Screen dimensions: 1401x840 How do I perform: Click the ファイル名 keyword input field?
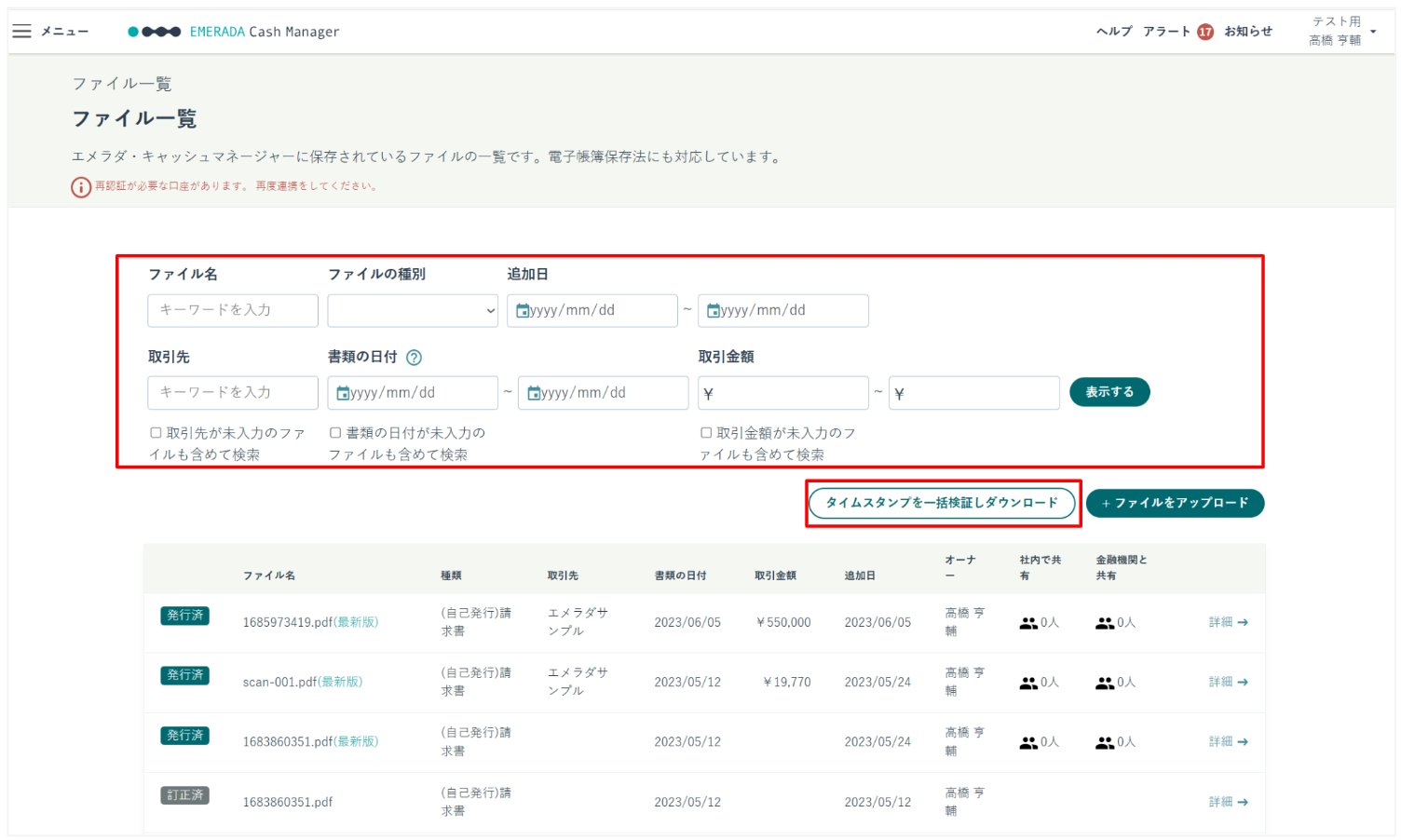point(233,311)
